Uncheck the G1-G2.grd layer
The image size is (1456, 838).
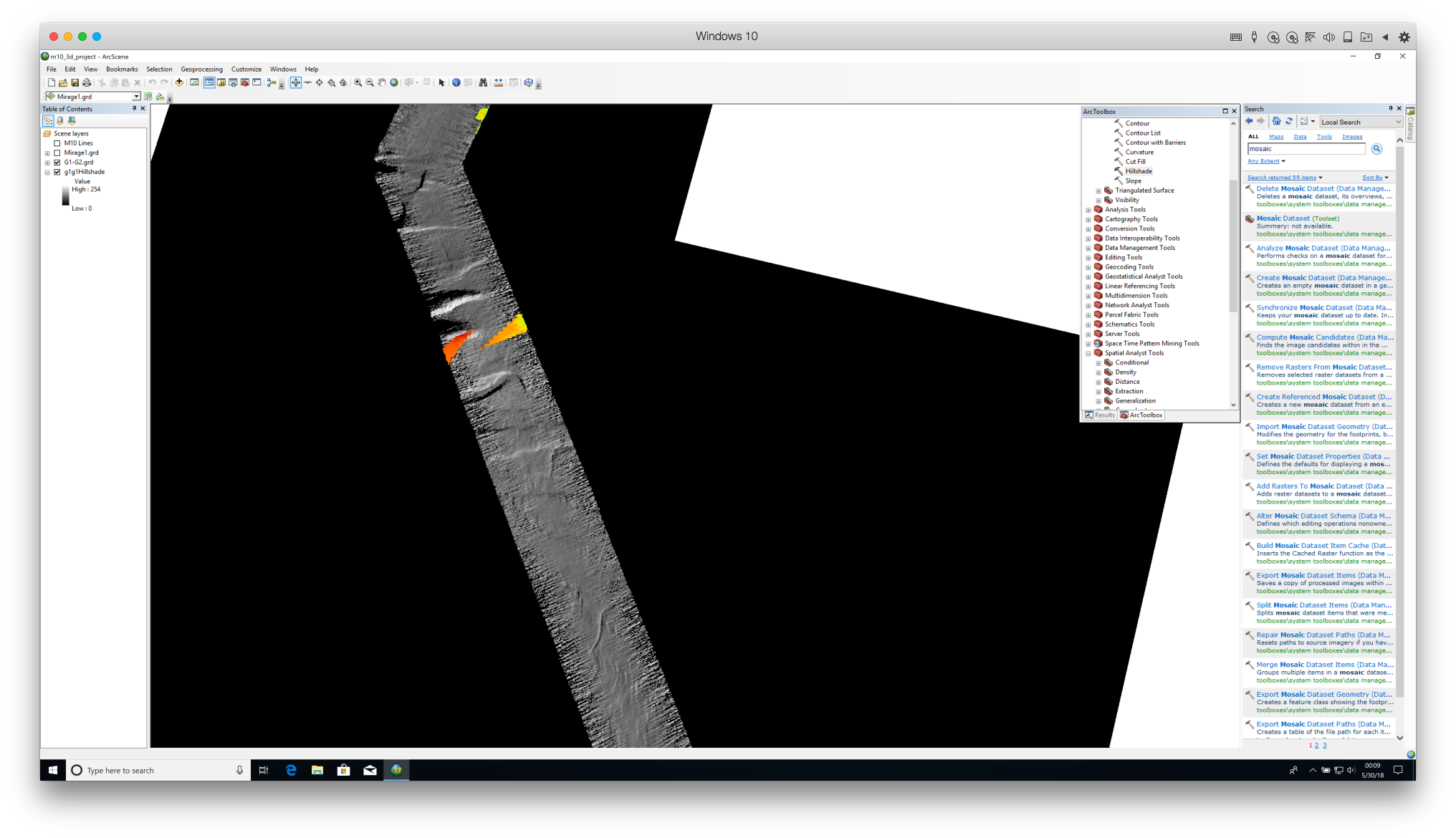pyautogui.click(x=57, y=163)
